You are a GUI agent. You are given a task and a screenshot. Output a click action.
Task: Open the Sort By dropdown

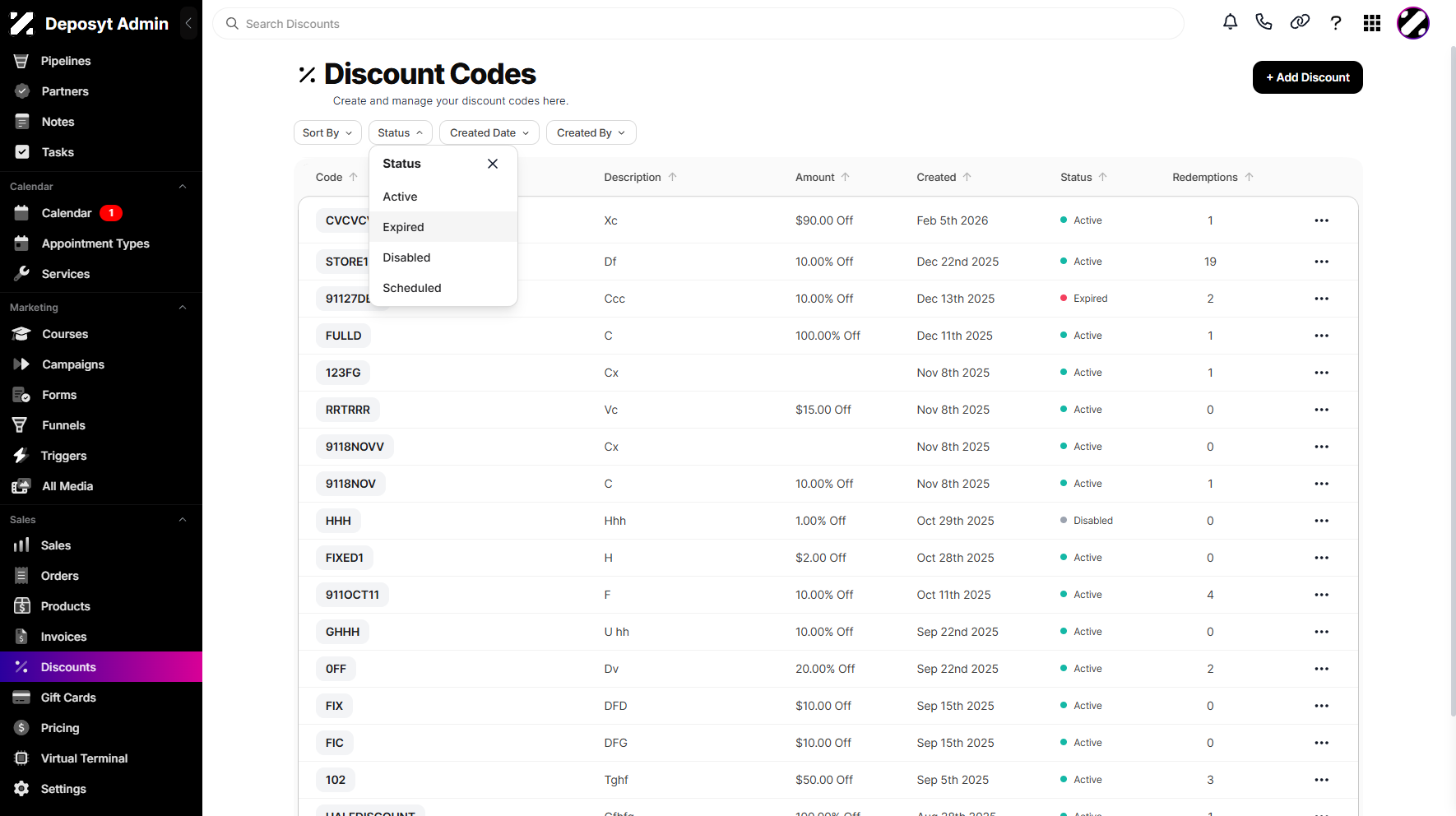(327, 132)
